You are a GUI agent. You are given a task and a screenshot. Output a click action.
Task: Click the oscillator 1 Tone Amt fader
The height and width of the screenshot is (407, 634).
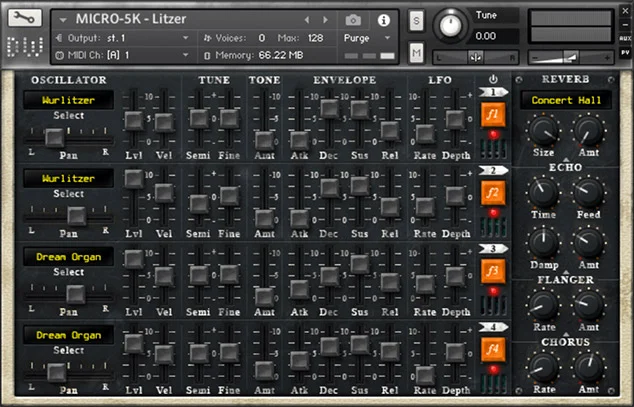[x=264, y=141]
